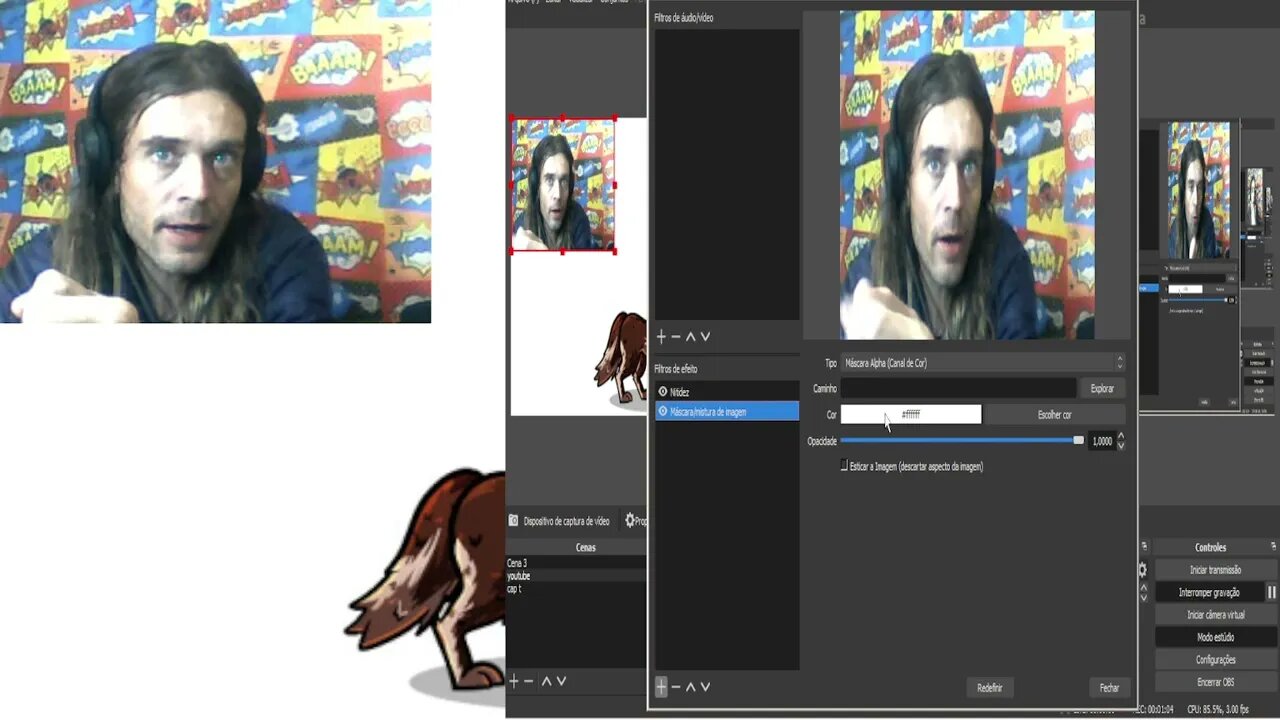Toggle visibility of Nitidez filter
The height and width of the screenshot is (720, 1280).
pyautogui.click(x=663, y=392)
